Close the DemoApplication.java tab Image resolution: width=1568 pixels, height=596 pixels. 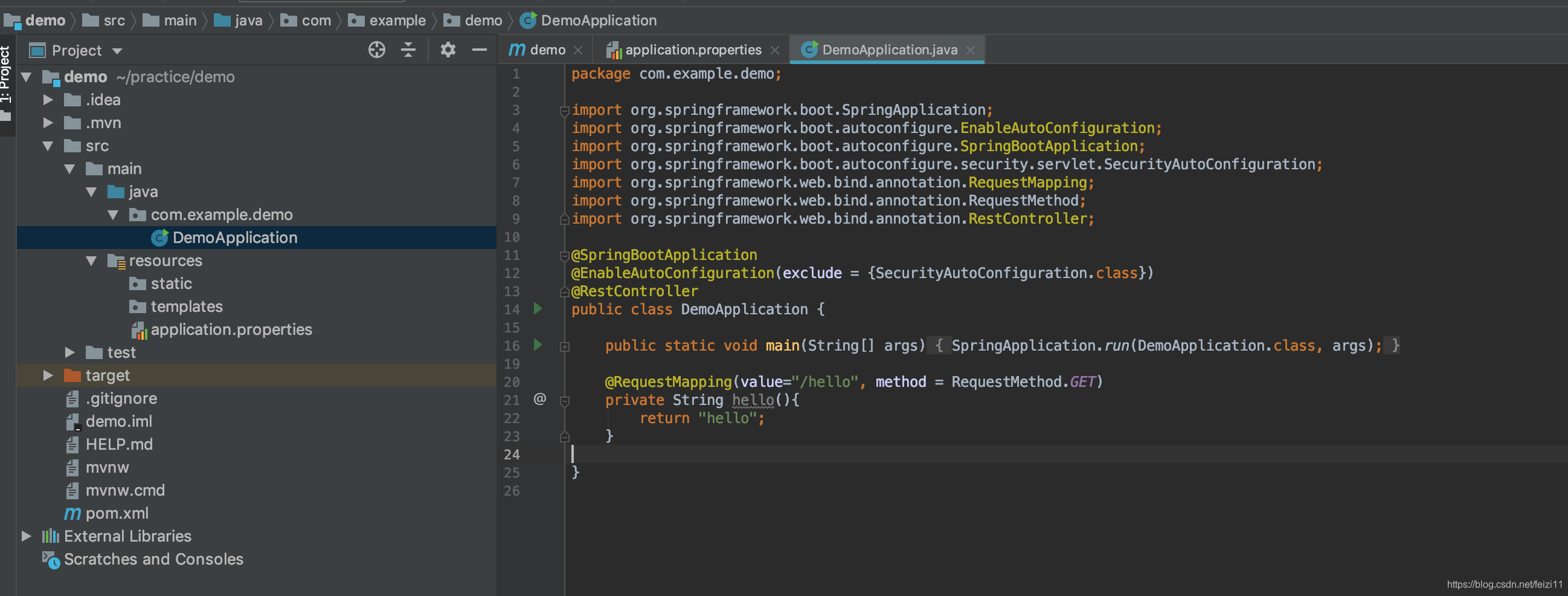coord(971,50)
